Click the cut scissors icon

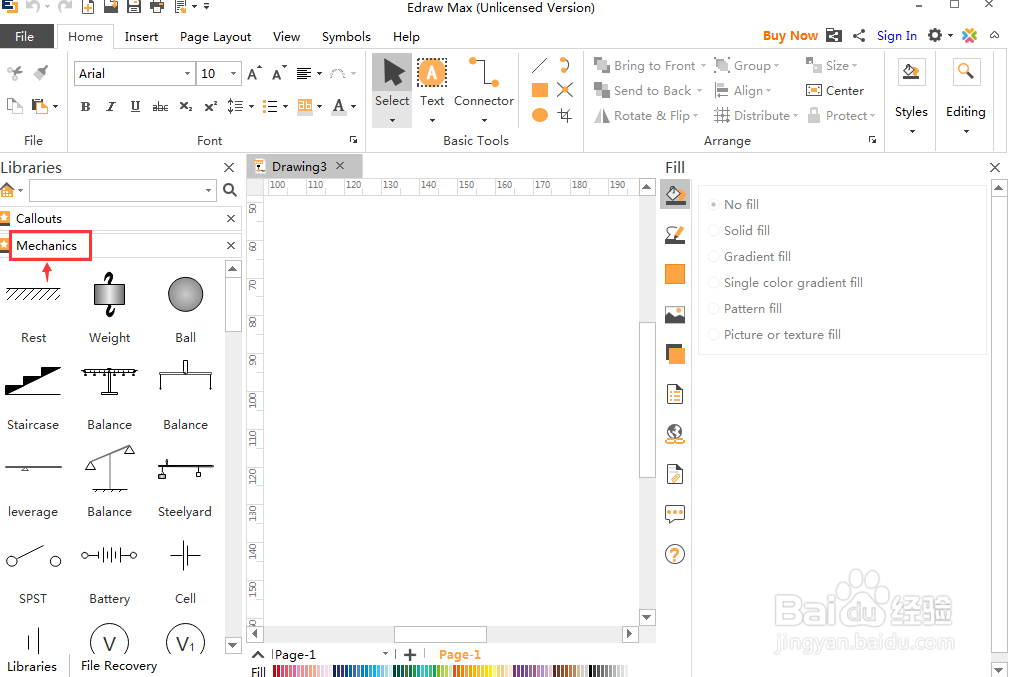15,72
